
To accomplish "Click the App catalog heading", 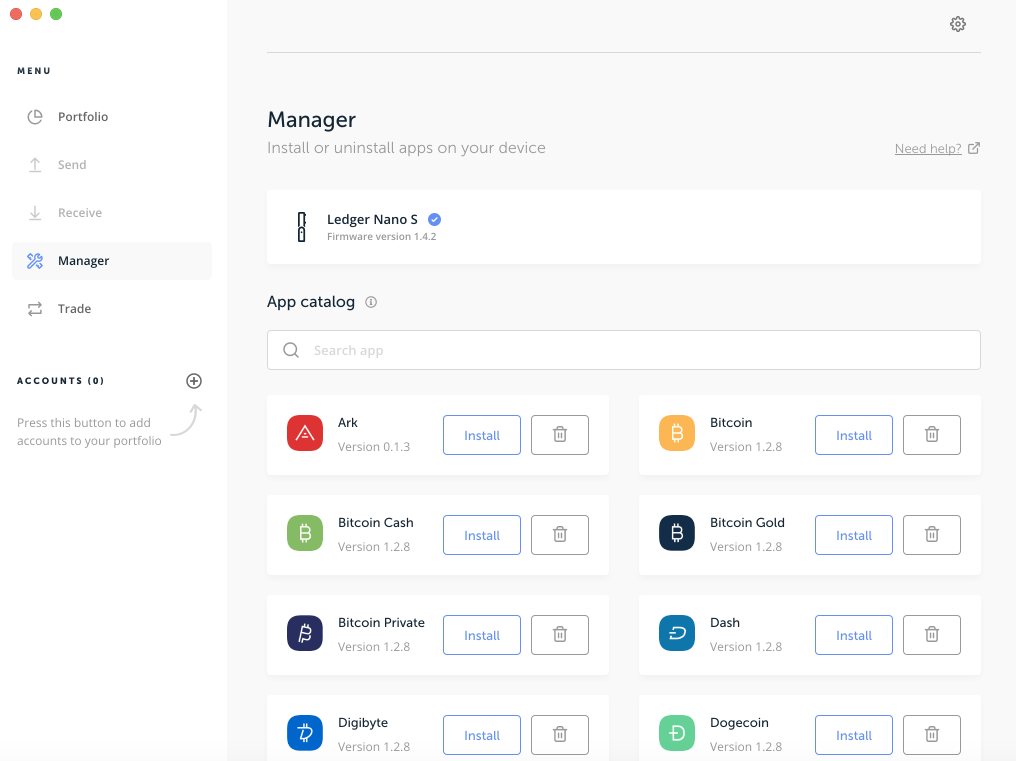I will click(x=311, y=302).
